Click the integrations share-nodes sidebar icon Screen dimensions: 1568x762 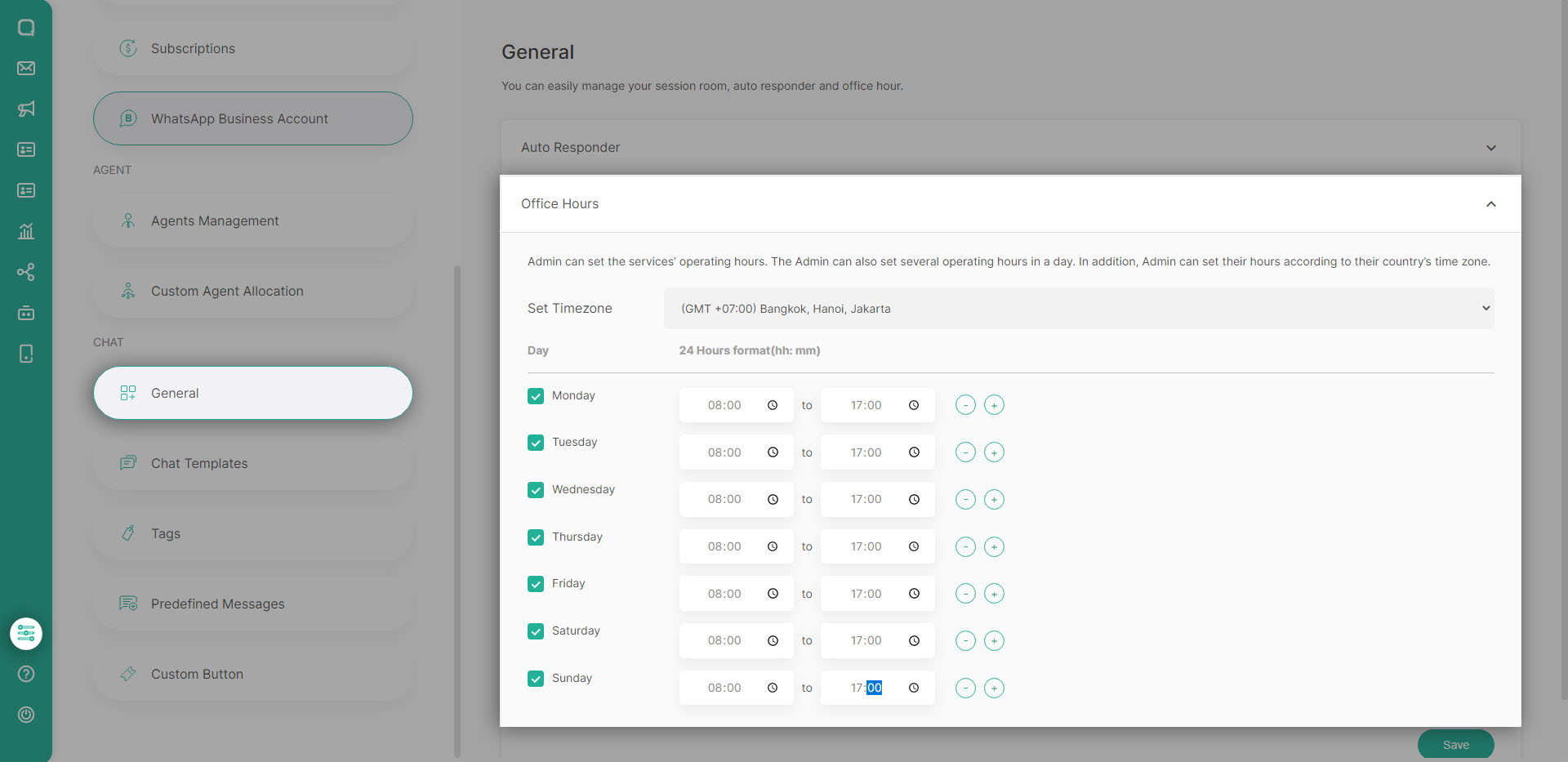point(26,272)
